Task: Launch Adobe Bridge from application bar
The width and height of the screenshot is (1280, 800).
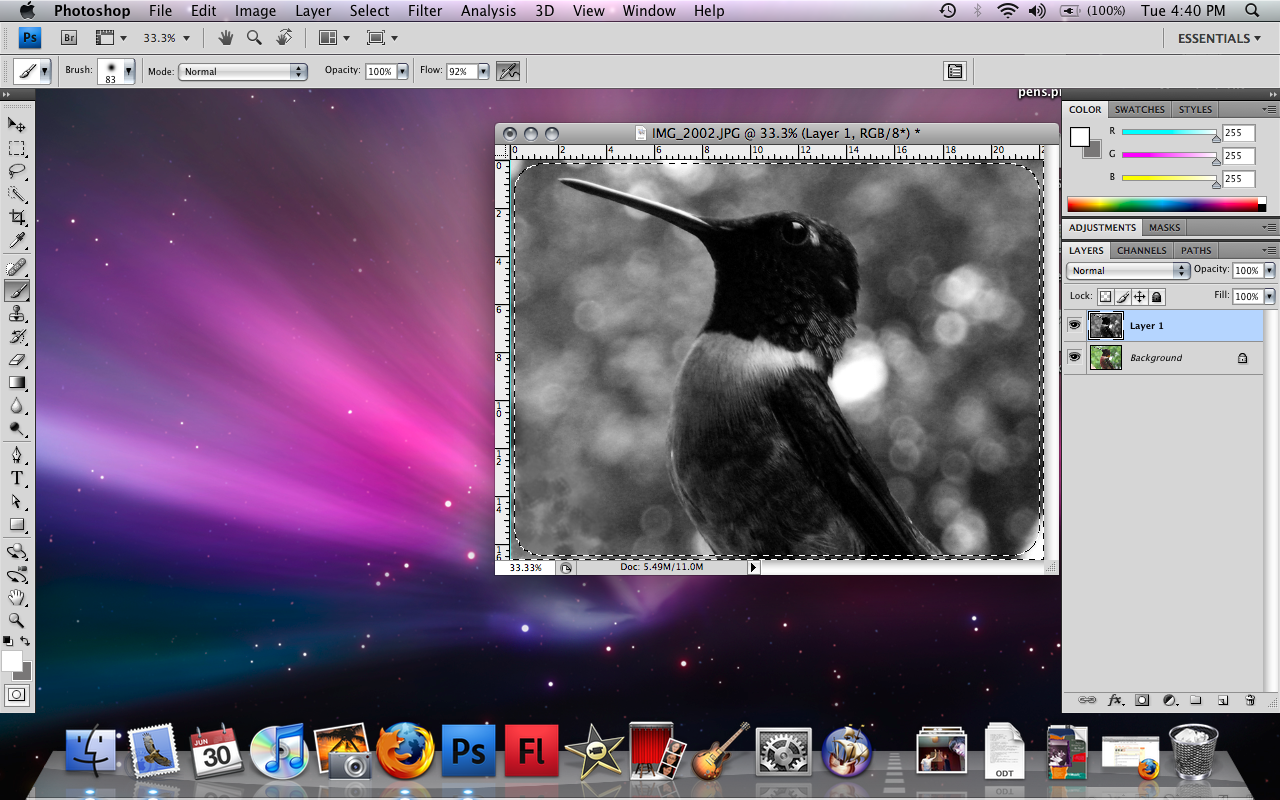Action: point(69,38)
